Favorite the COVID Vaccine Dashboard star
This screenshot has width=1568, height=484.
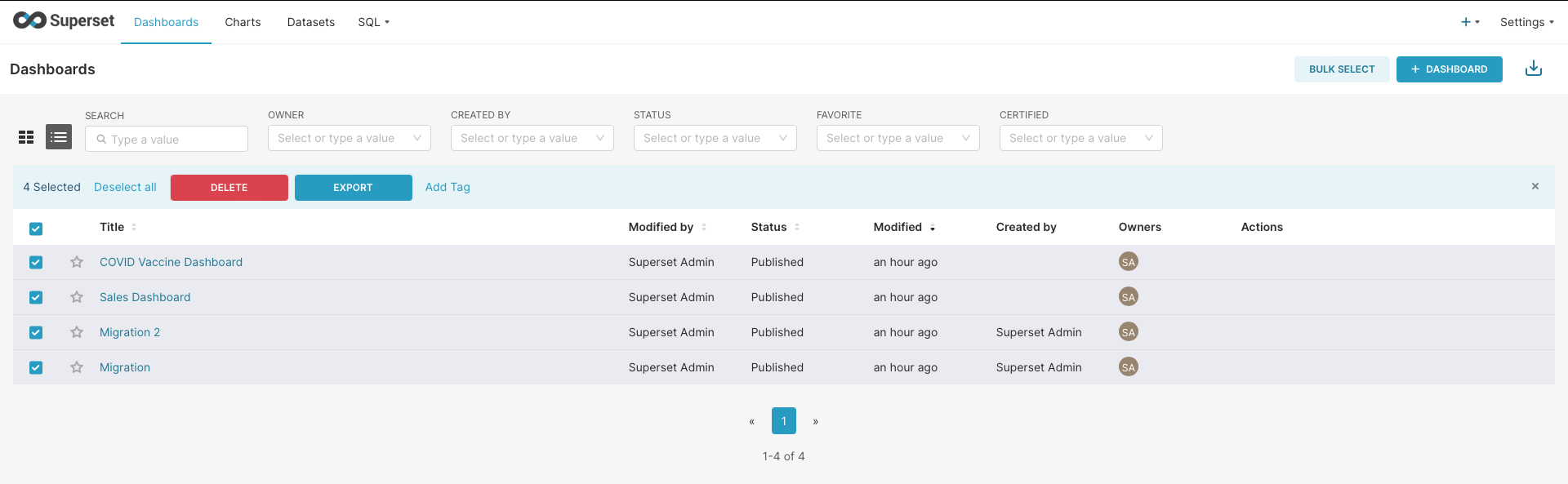tap(77, 262)
